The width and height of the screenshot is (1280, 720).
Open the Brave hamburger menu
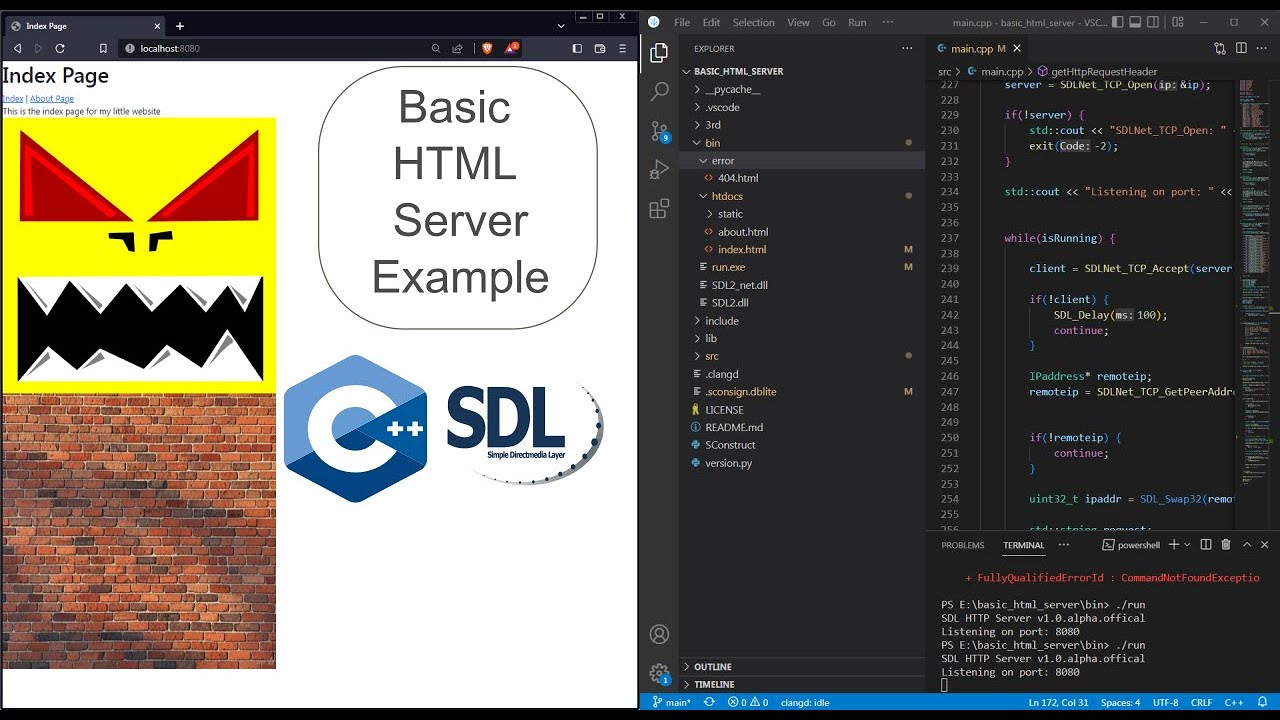[622, 48]
